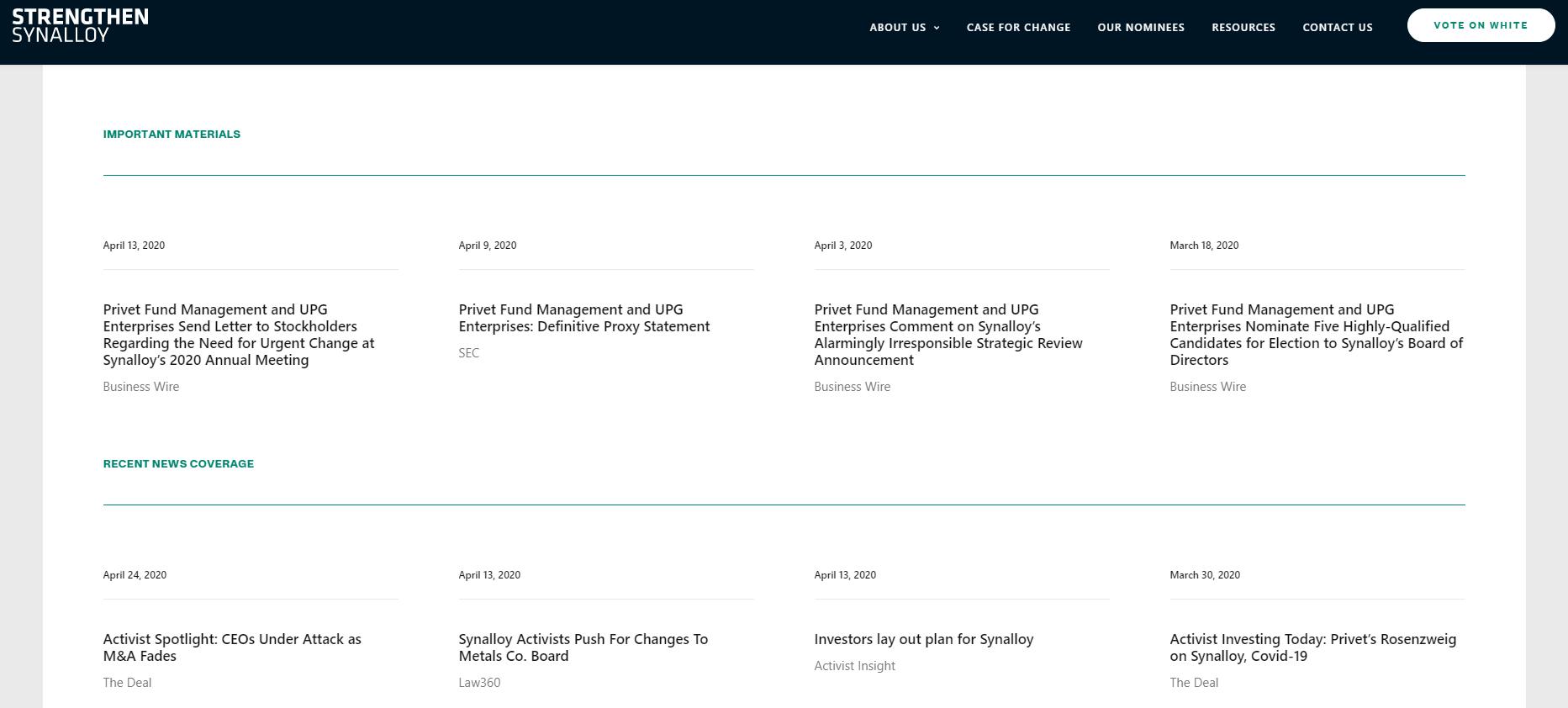Screen dimensions: 1568x708
Task: Open the Definitive Proxy Statement link
Action: [x=583, y=318]
